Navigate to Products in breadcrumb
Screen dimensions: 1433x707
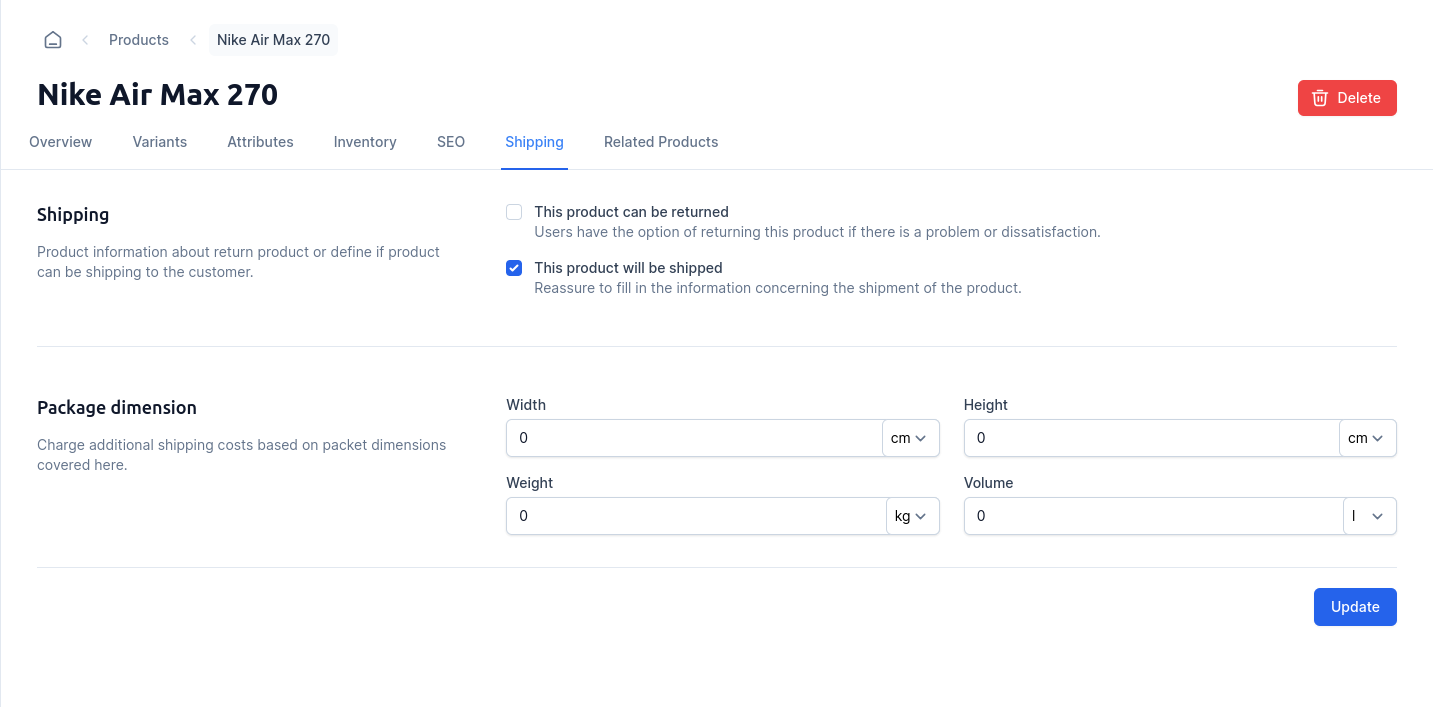[139, 40]
